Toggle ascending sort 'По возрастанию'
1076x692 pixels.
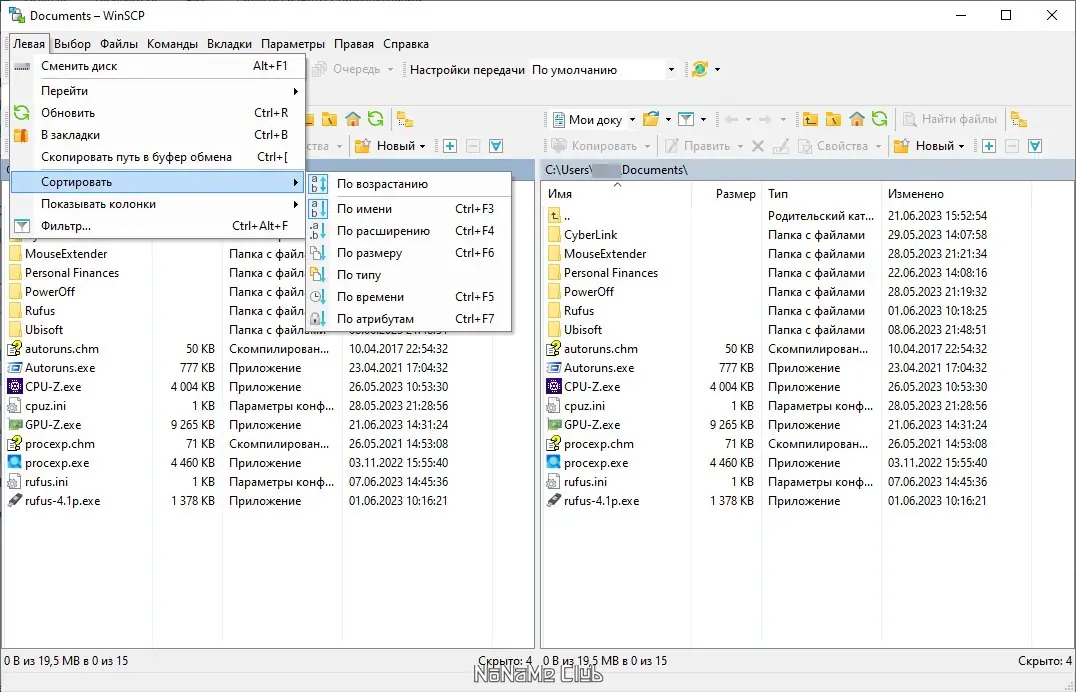point(410,184)
